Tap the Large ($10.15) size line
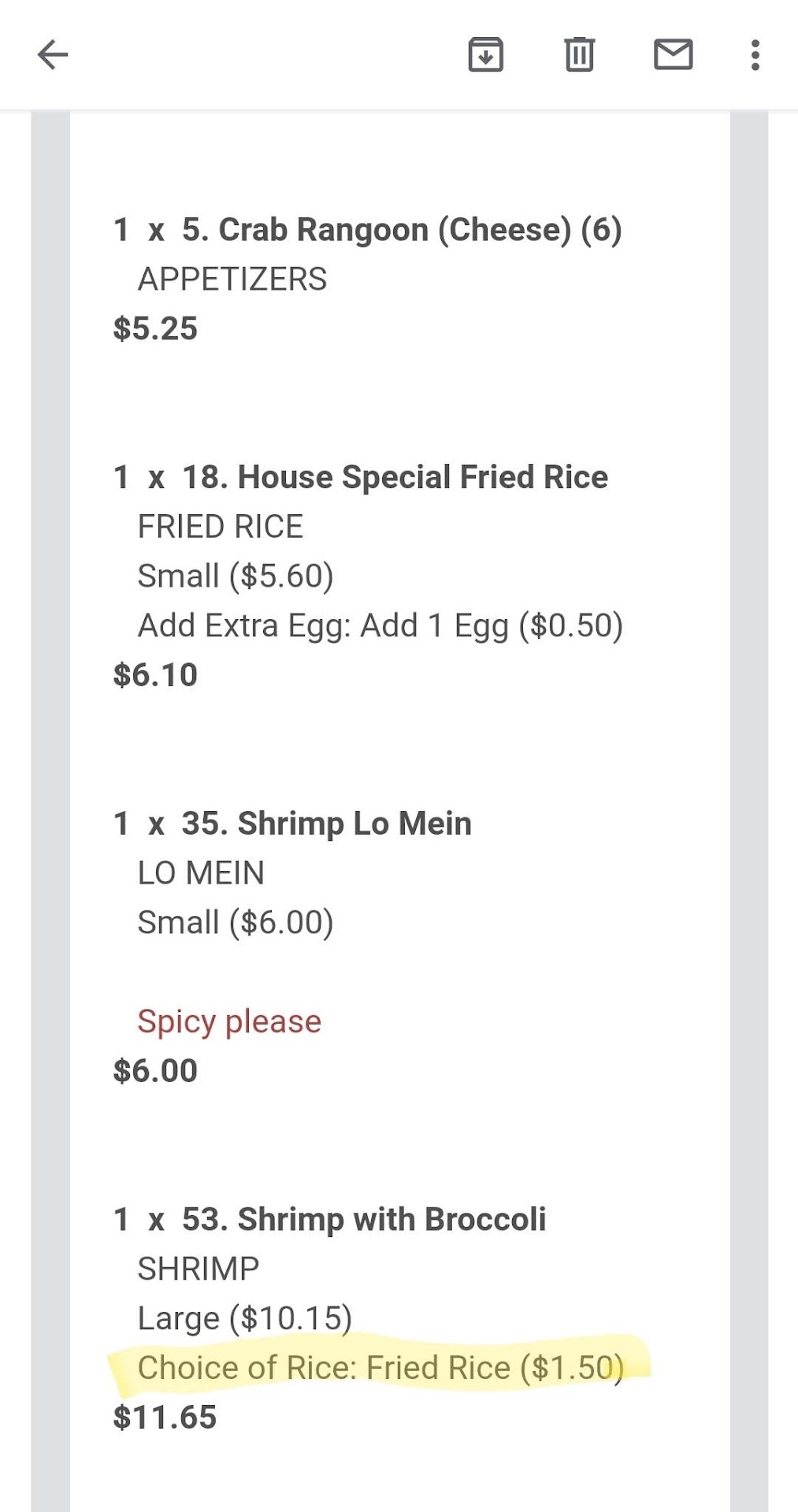 tap(244, 1318)
